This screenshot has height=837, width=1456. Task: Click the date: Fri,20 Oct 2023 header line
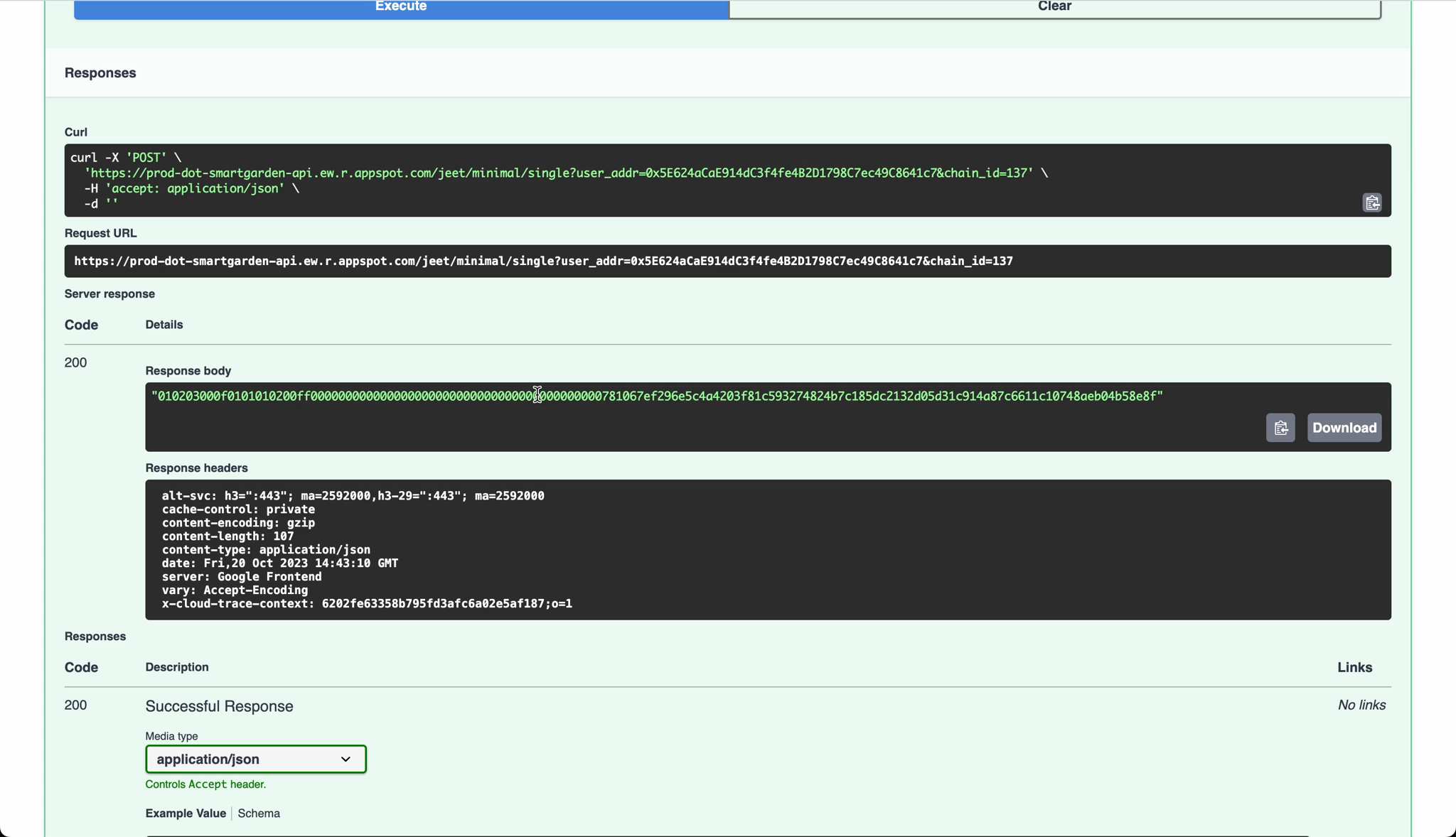[x=280, y=563]
